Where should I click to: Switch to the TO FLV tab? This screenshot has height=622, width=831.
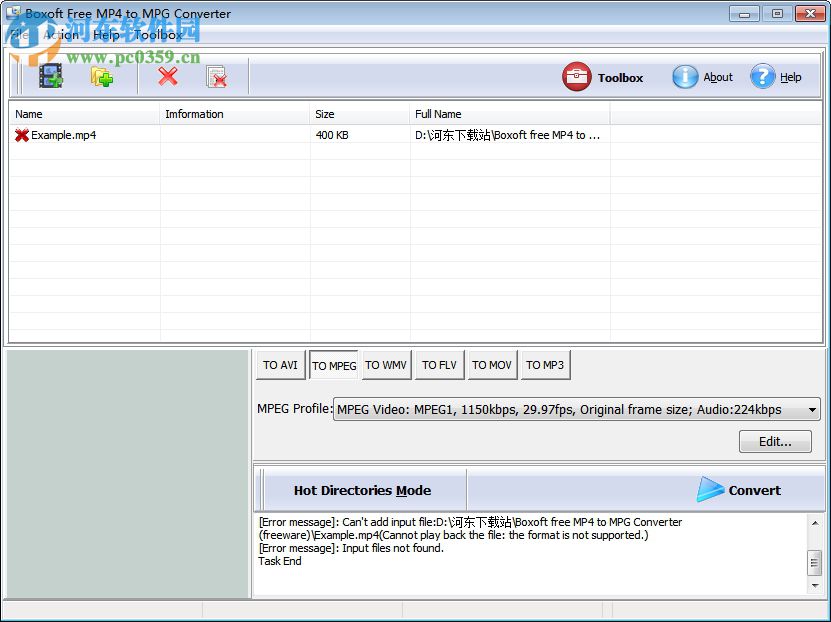438,365
